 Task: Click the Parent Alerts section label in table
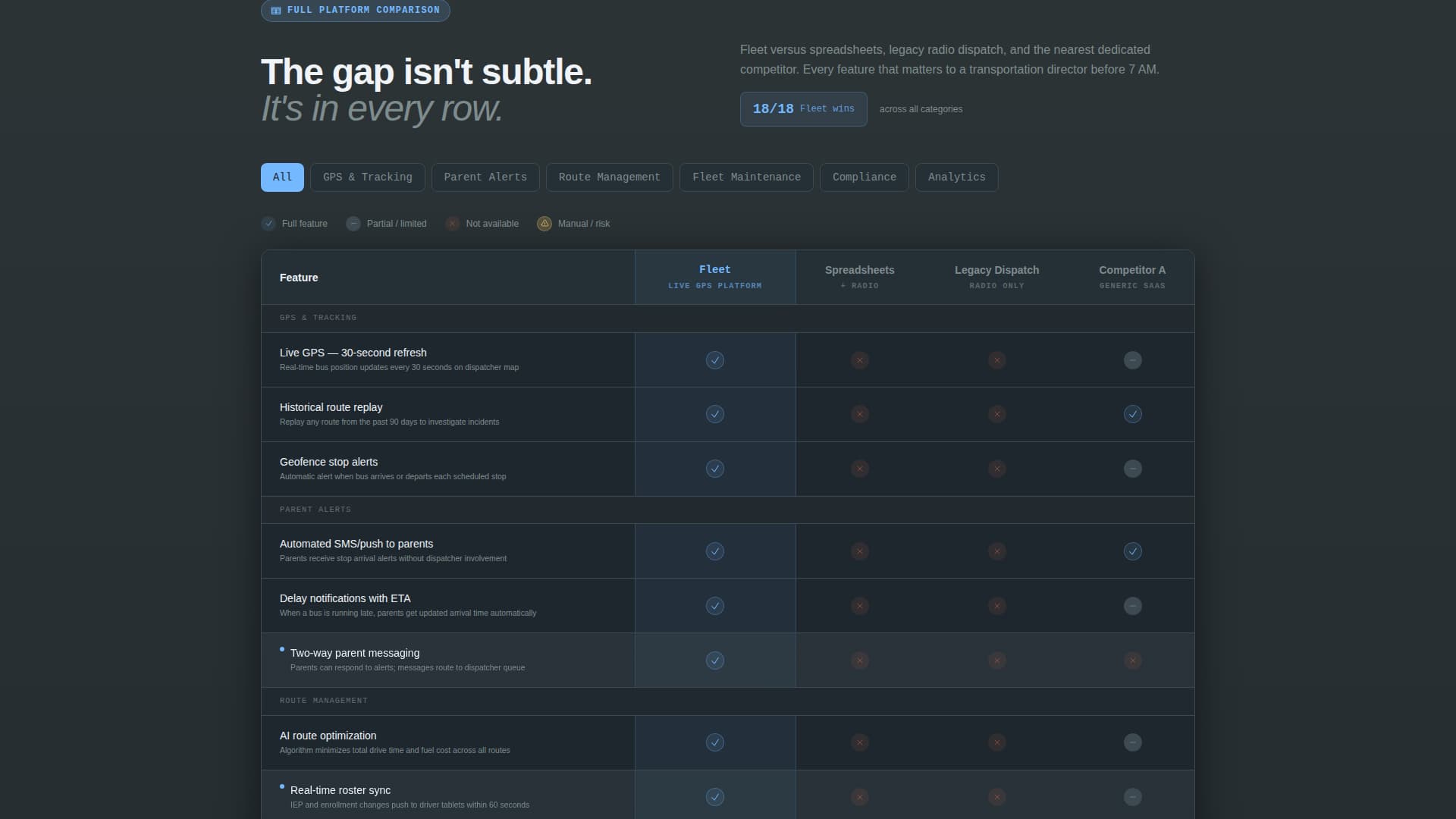pos(315,510)
